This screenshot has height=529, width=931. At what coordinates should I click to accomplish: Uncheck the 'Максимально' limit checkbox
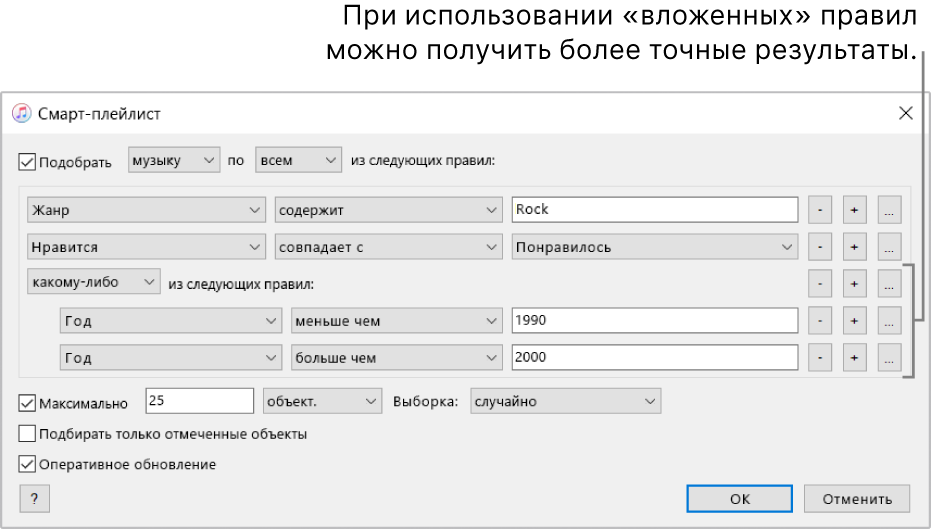[27, 403]
